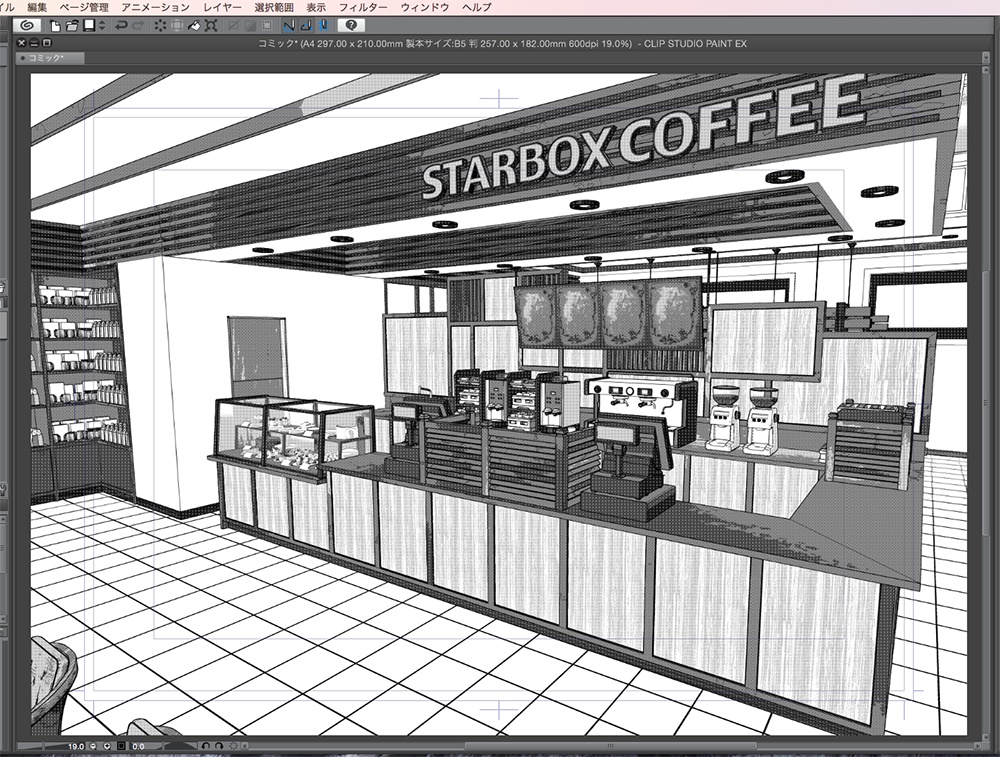Expand the save options stepper arrows
This screenshot has height=757, width=1000.
point(101,24)
